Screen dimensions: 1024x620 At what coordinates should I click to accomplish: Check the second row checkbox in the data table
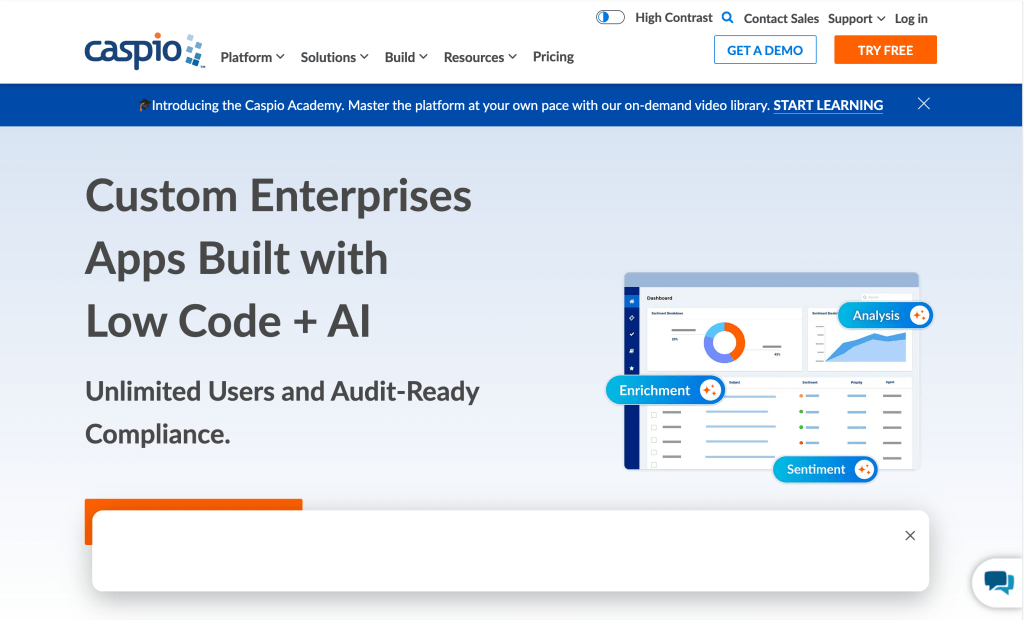pos(653,427)
